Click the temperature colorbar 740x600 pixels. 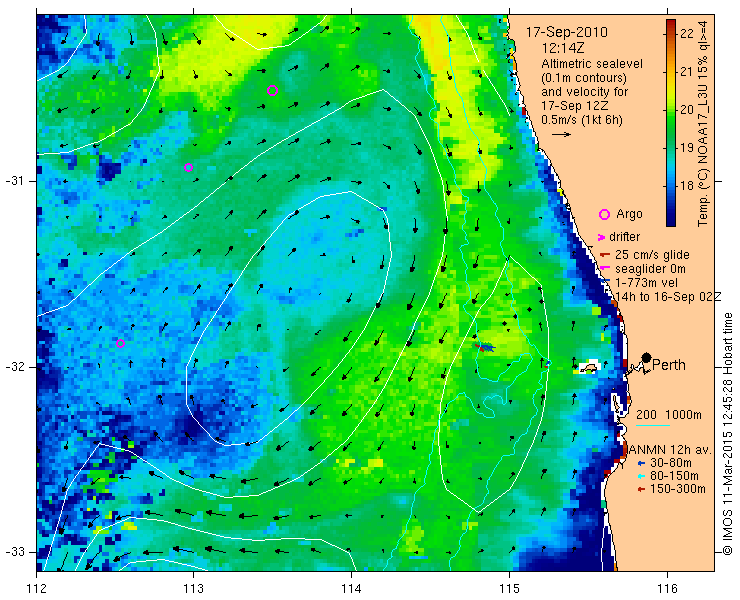pyautogui.click(x=671, y=123)
